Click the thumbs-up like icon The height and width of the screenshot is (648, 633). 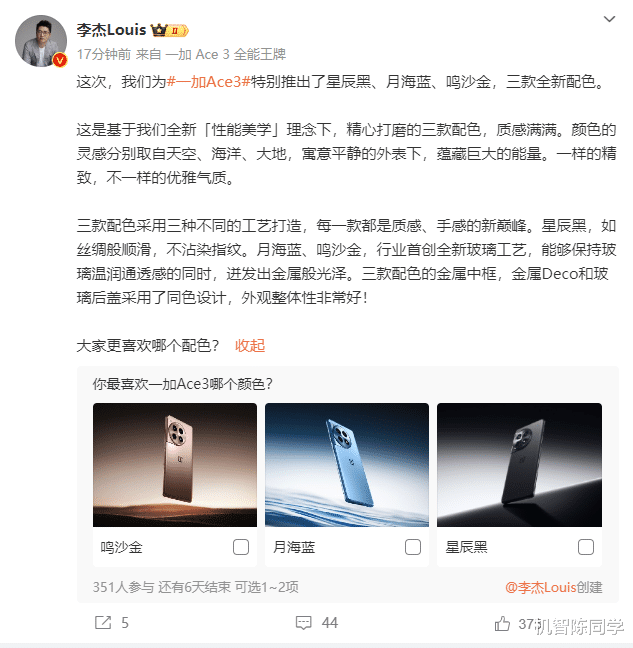(x=502, y=623)
